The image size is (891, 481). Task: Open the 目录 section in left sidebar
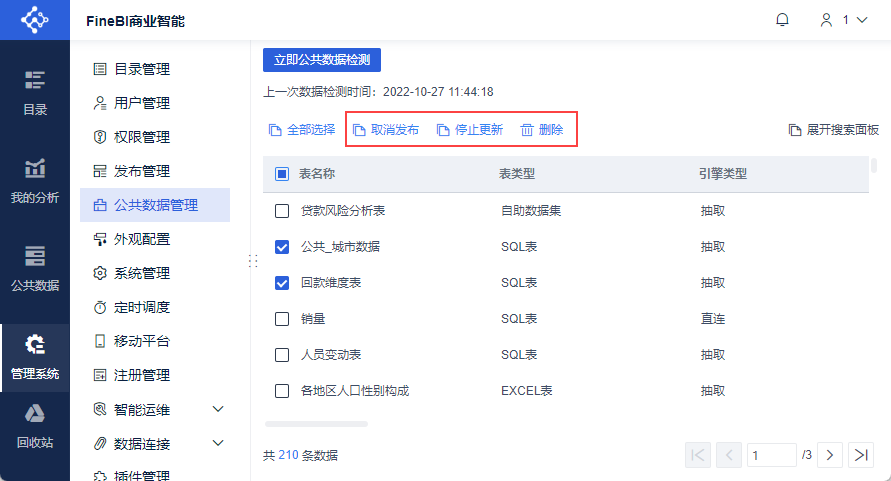click(35, 92)
